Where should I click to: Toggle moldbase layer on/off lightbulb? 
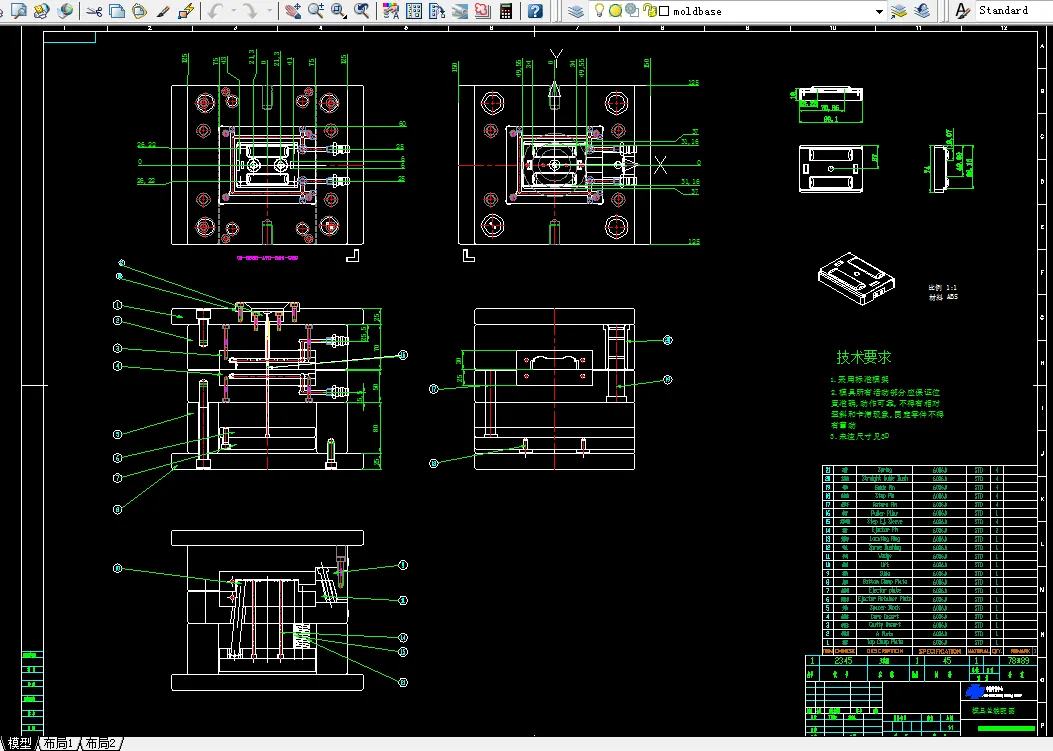pos(599,10)
